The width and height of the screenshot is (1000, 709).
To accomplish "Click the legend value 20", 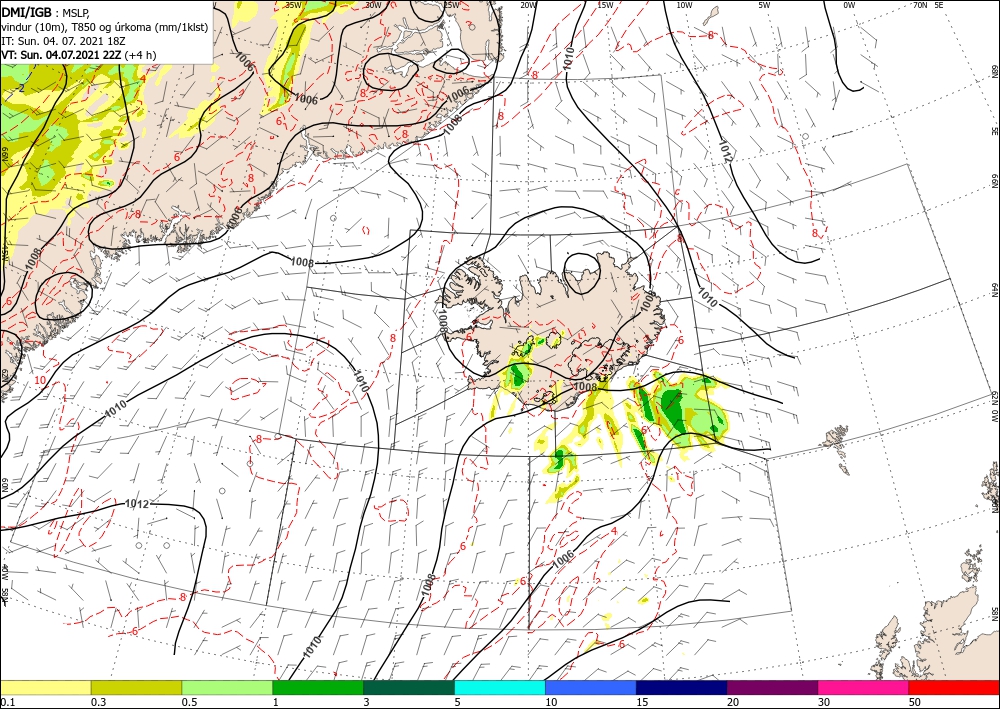I will pyautogui.click(x=733, y=702).
